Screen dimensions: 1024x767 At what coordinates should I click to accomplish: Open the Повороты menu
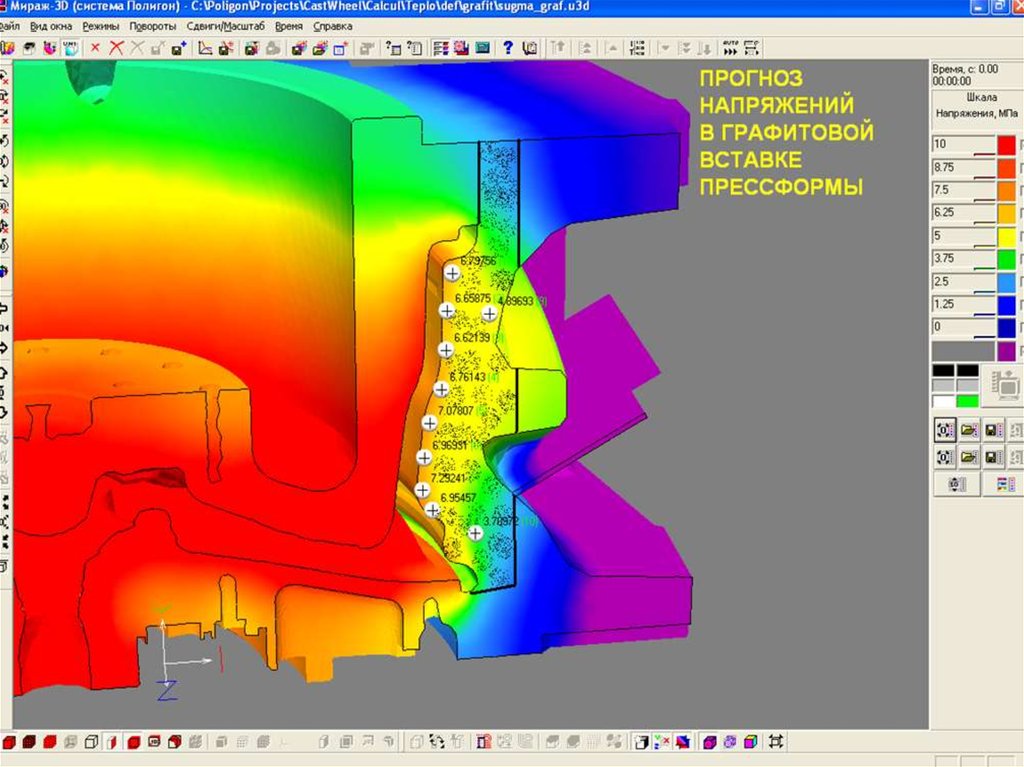[154, 25]
